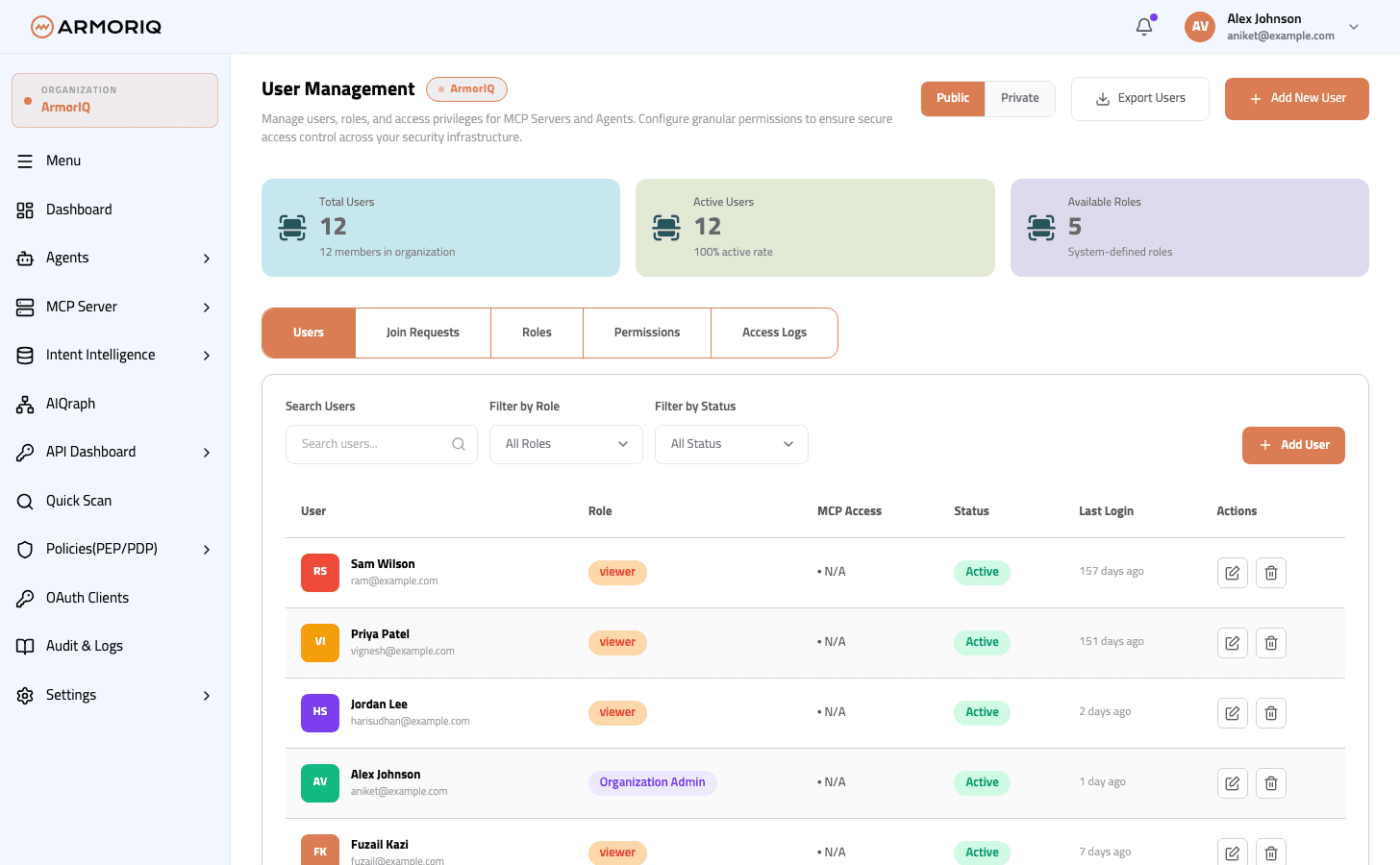Image resolution: width=1400 pixels, height=865 pixels.
Task: Open OAuth Clients in the sidebar
Action: pyautogui.click(x=87, y=598)
